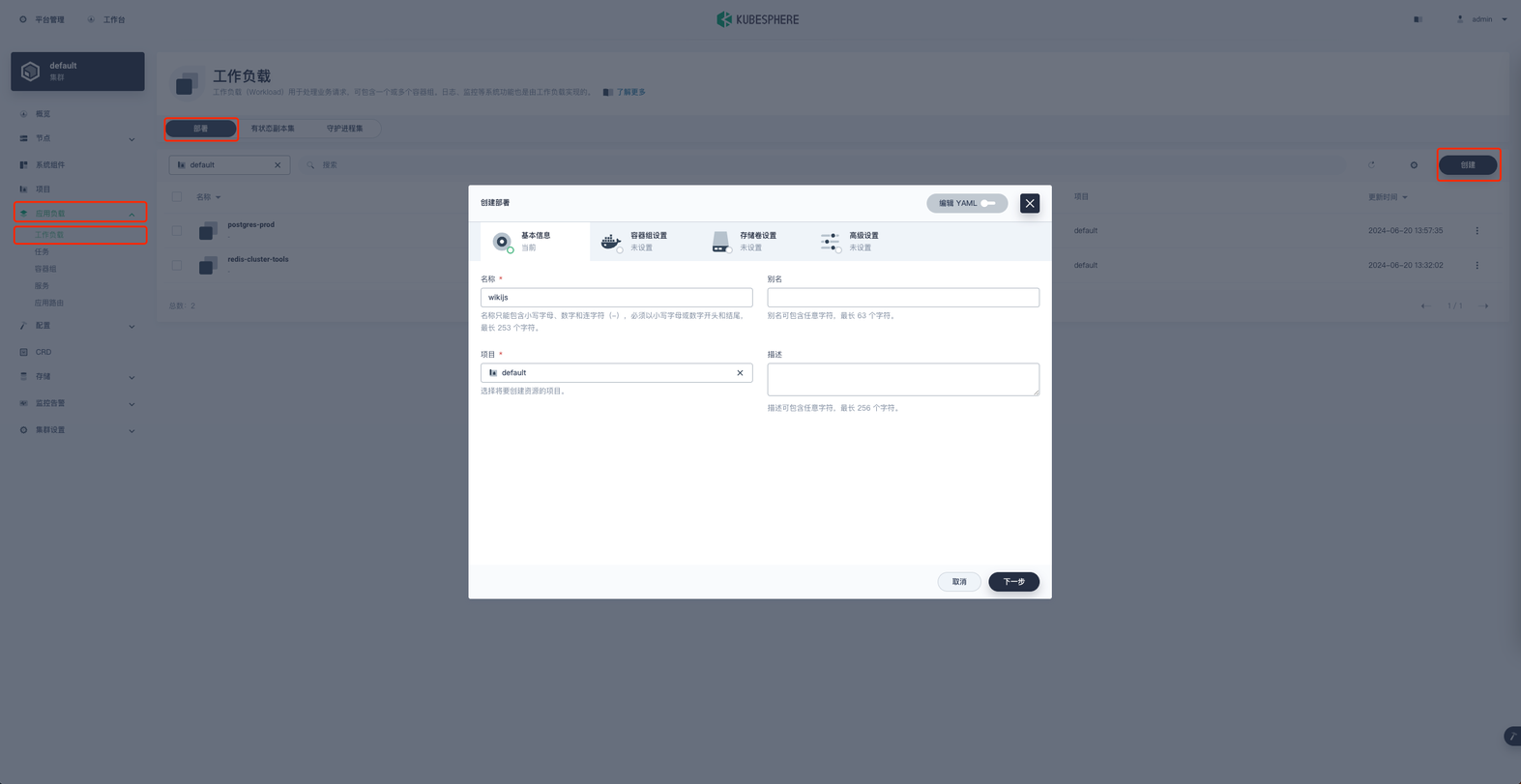Image resolution: width=1521 pixels, height=784 pixels.
Task: Open the redis-cluster-tools deployment
Action: coord(258,259)
